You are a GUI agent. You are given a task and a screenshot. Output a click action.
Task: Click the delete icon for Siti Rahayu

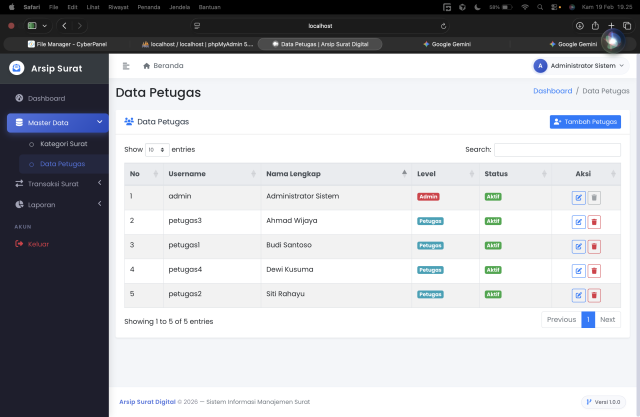[x=594, y=295]
